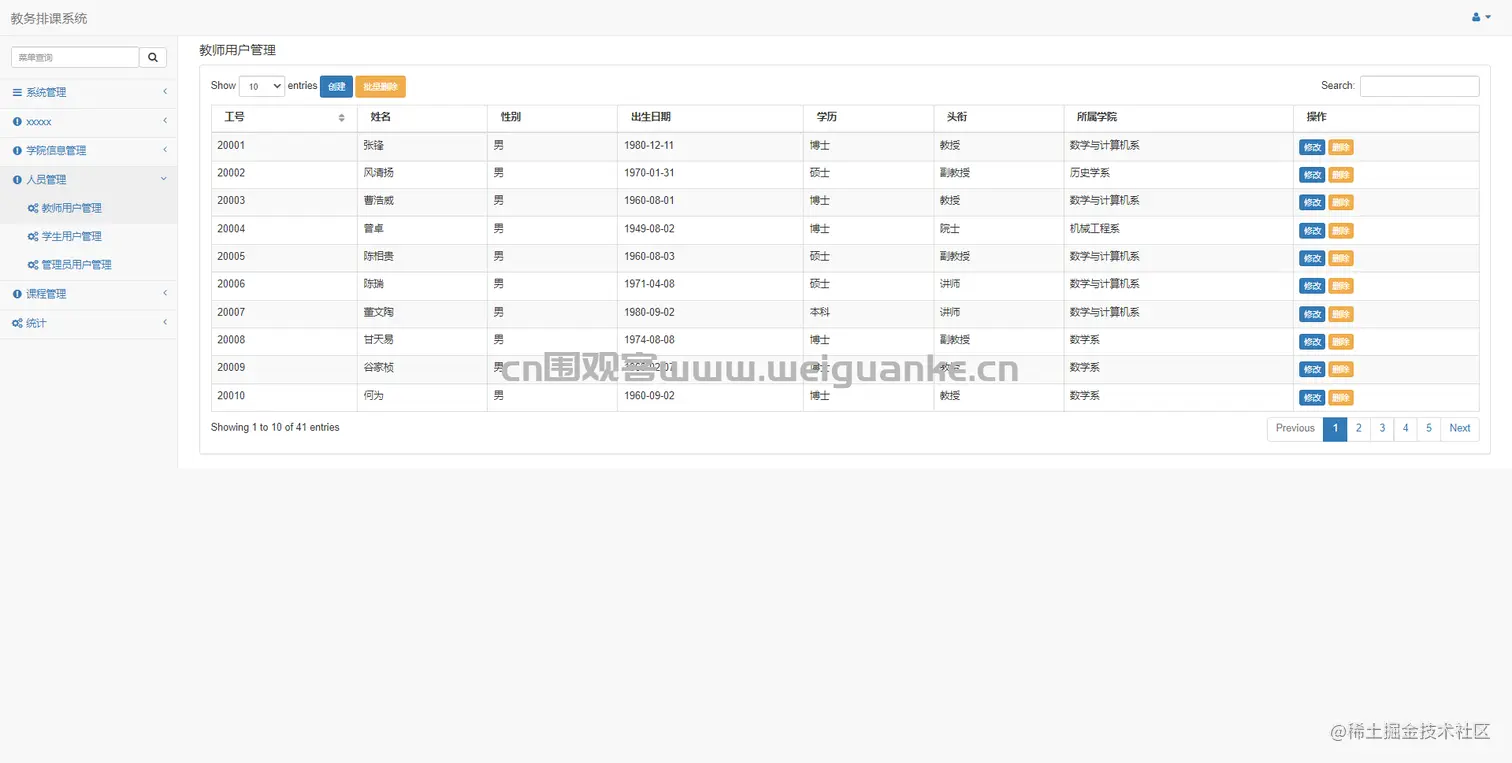Click the 性别 column header
Viewport: 1512px width, 763px height.
pyautogui.click(x=552, y=118)
